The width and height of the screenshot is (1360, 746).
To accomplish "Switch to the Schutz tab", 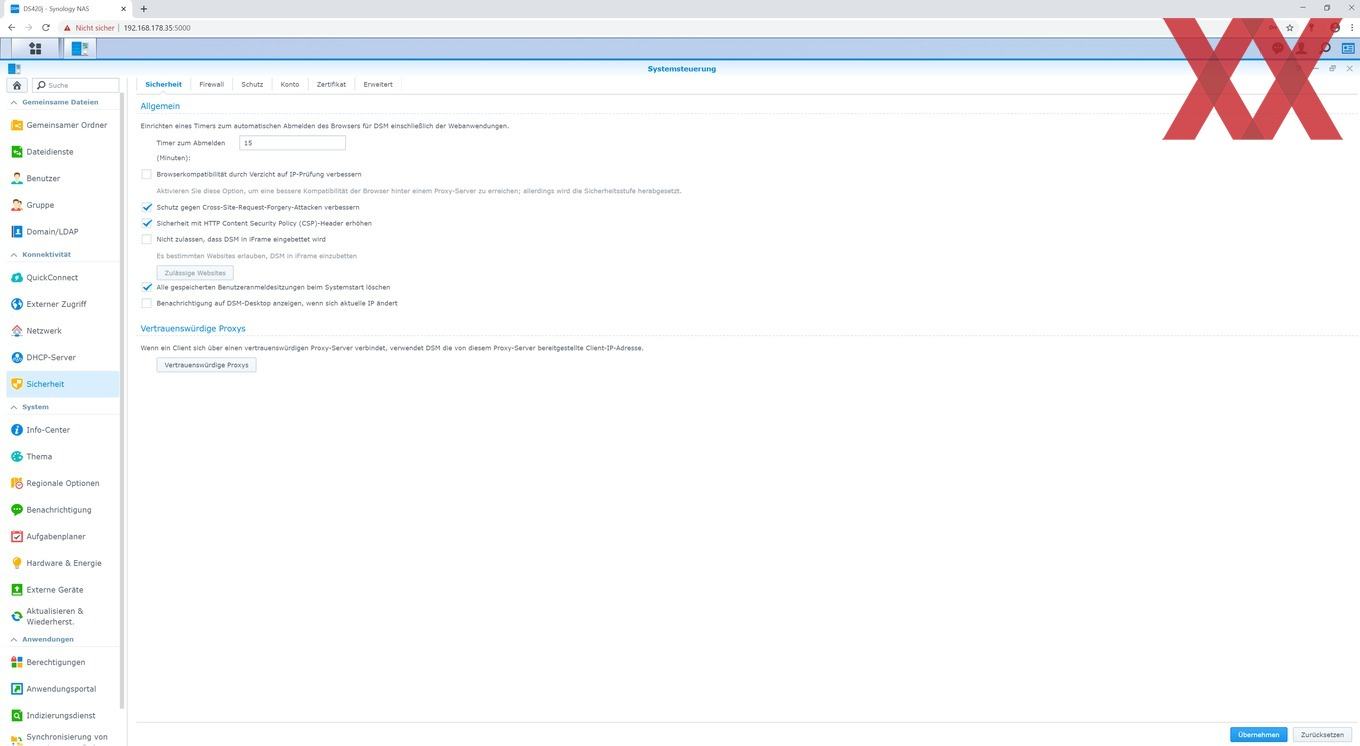I will 252,84.
